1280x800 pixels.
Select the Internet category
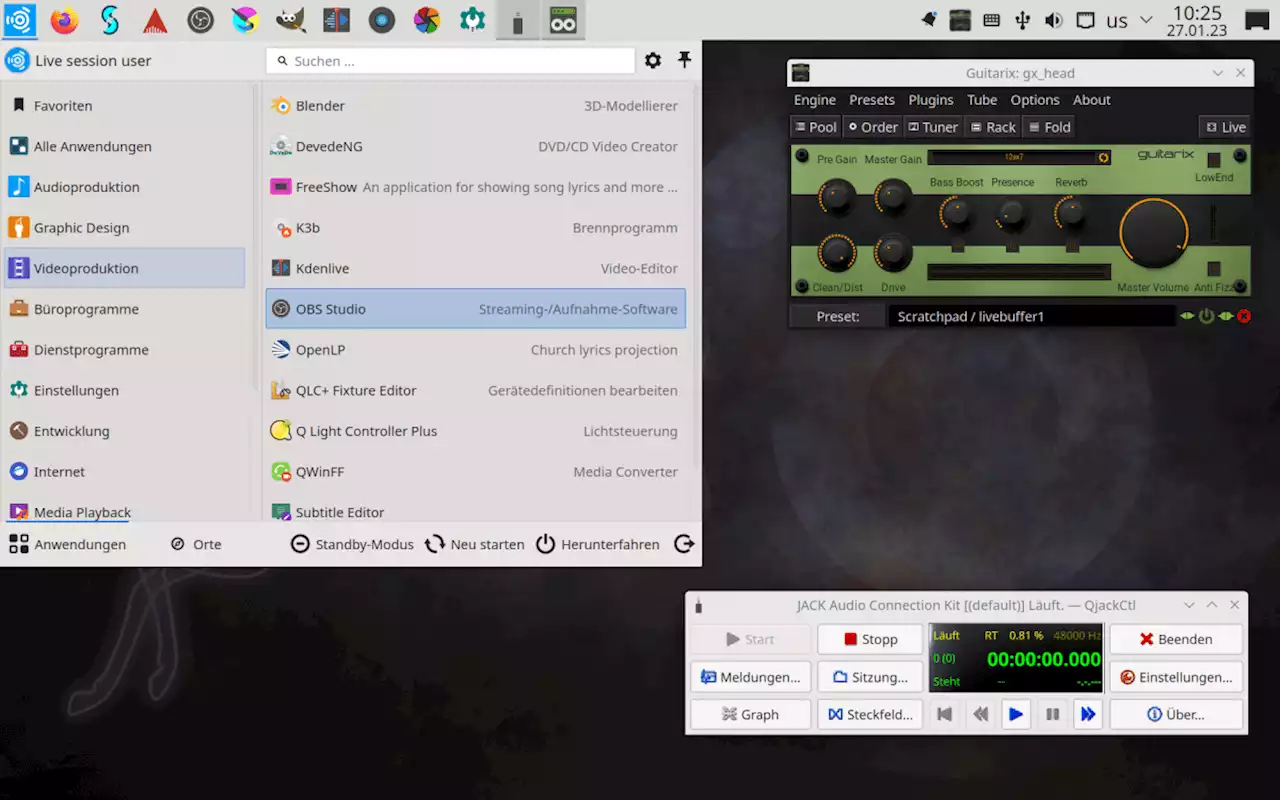[x=125, y=472]
